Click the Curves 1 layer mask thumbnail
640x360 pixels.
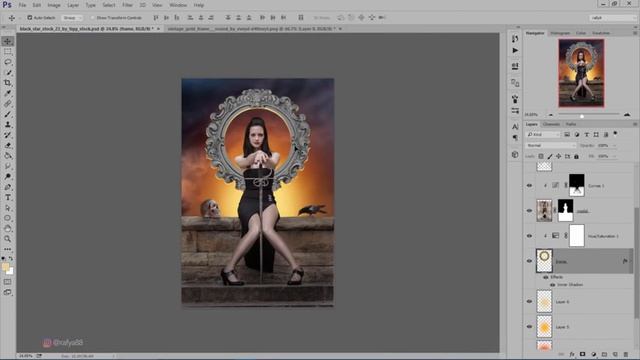[x=576, y=185]
